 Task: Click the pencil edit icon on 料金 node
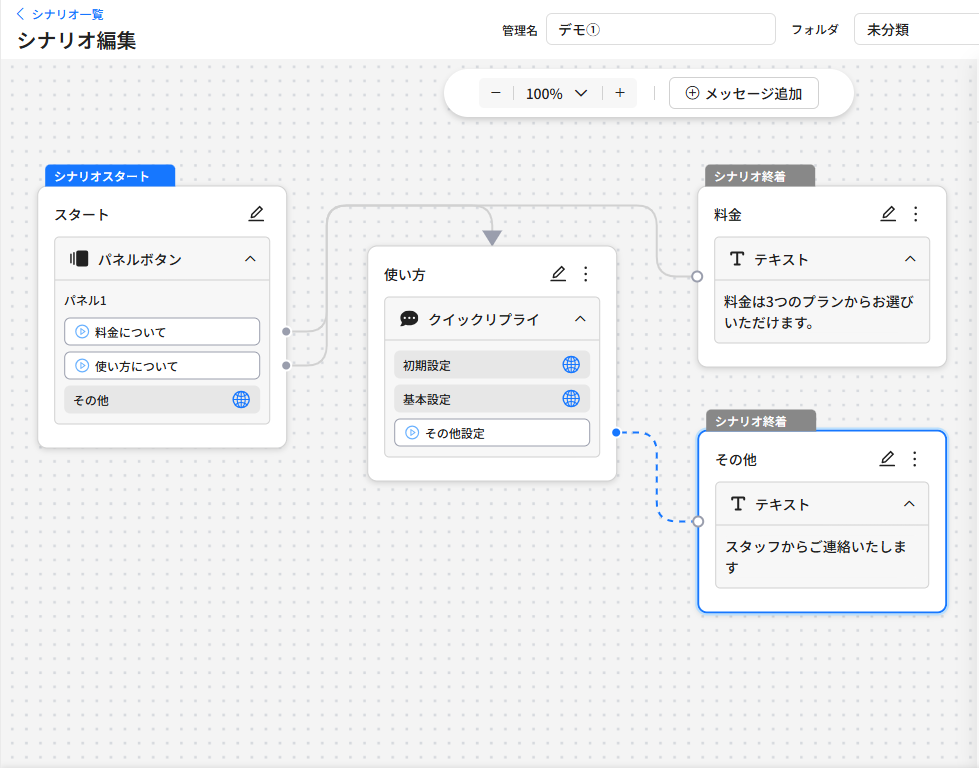[x=888, y=214]
